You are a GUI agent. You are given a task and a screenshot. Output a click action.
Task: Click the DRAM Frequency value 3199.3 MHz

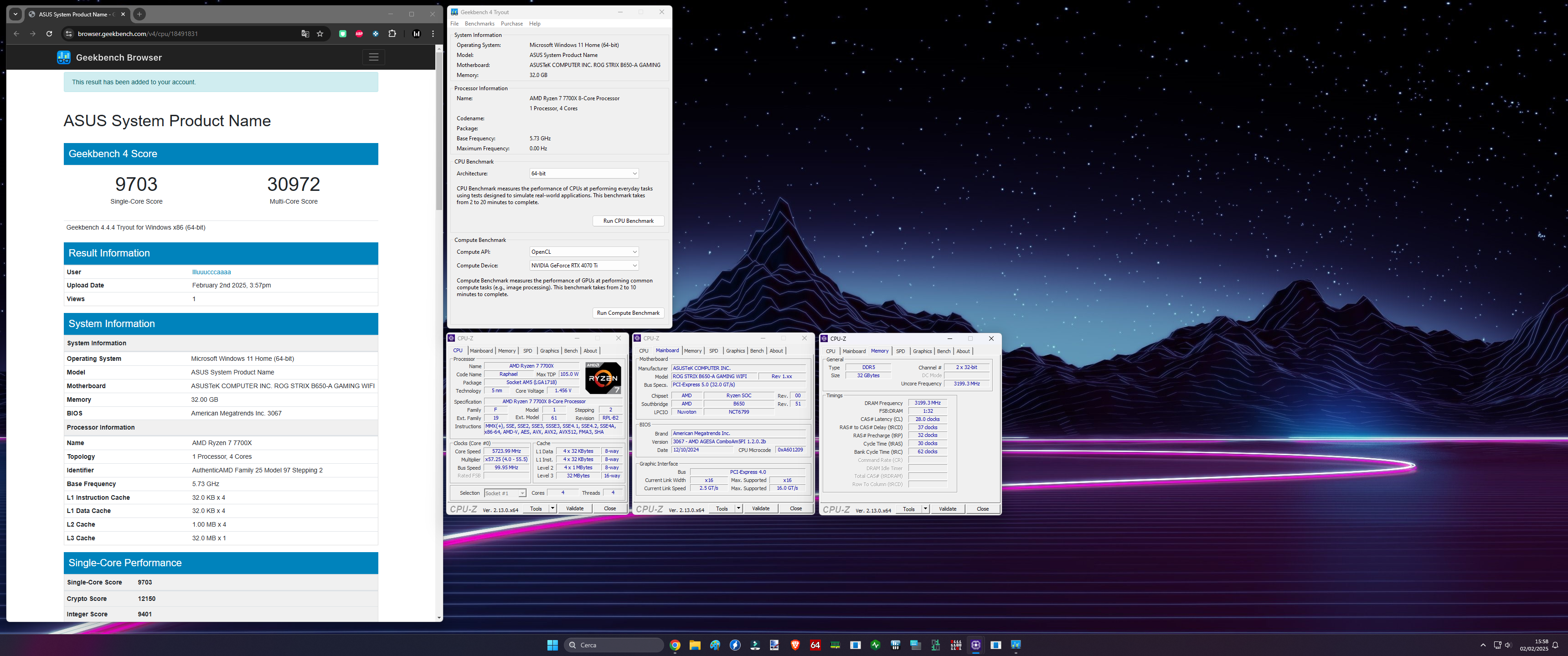click(927, 403)
